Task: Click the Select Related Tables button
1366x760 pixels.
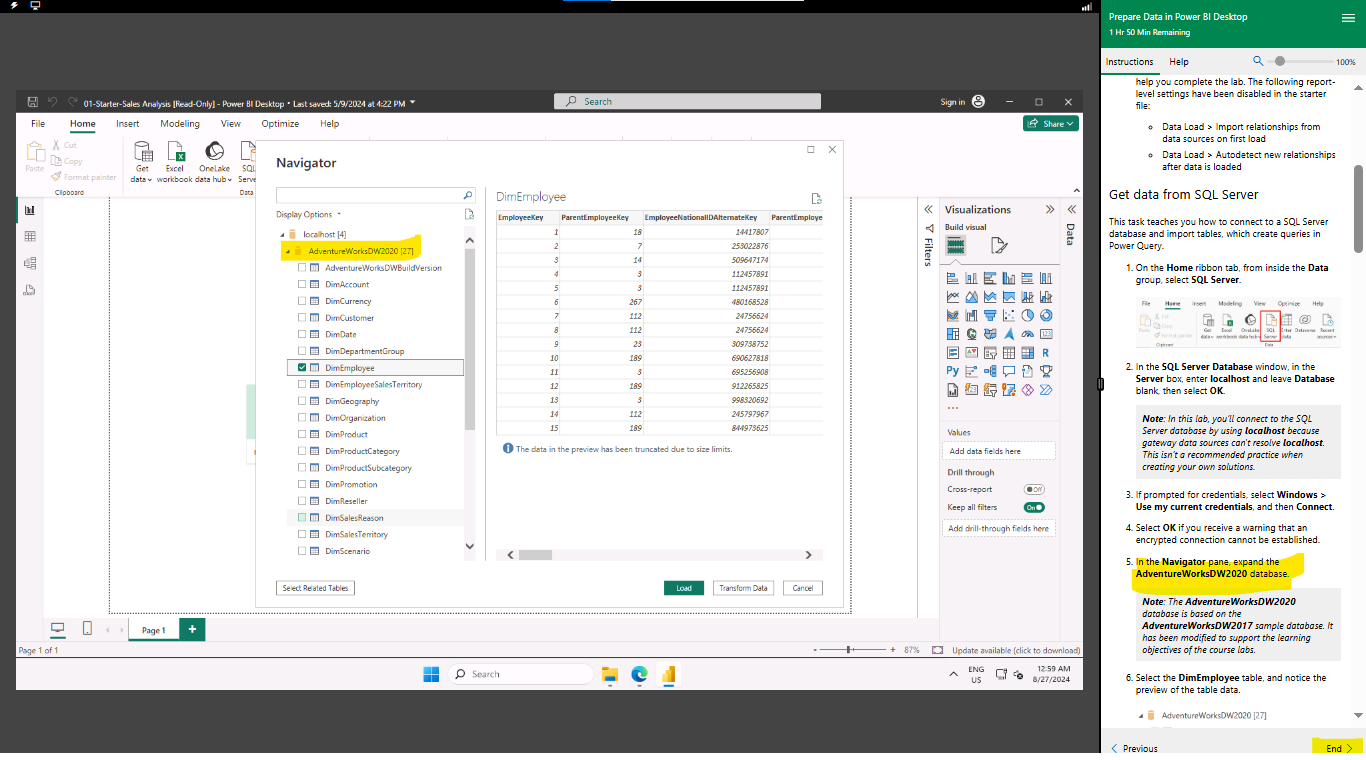Action: click(x=315, y=588)
